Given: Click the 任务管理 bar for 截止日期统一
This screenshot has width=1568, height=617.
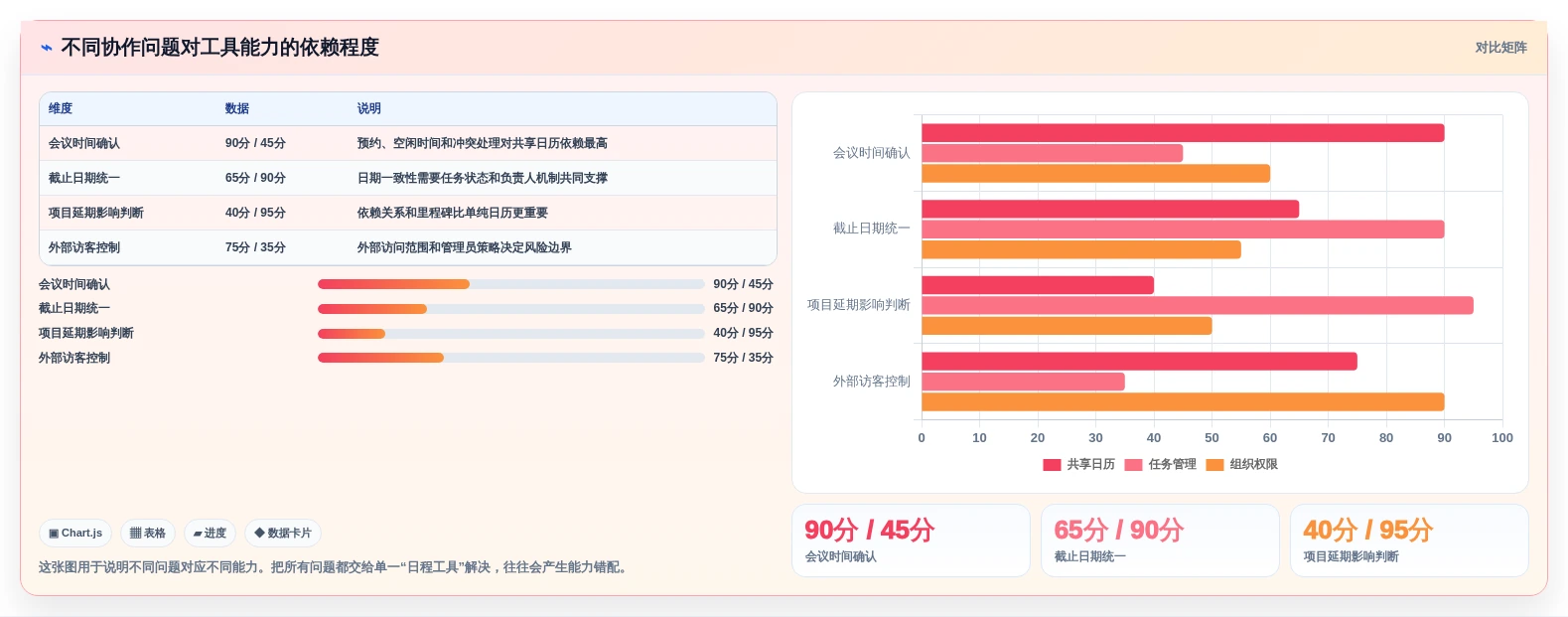Looking at the screenshot, I should (1183, 230).
